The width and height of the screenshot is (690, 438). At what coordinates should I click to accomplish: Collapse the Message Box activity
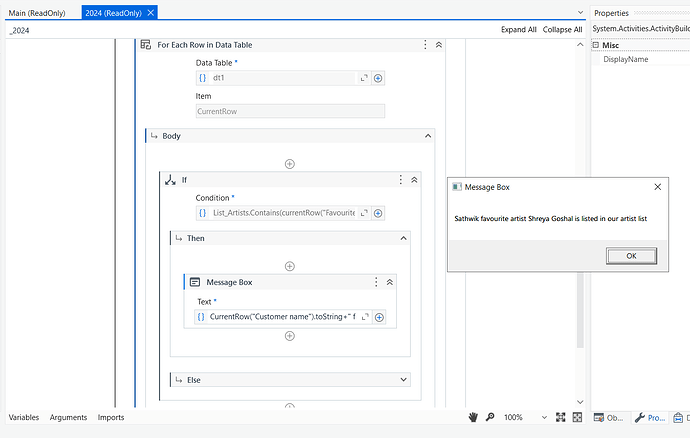[389, 282]
